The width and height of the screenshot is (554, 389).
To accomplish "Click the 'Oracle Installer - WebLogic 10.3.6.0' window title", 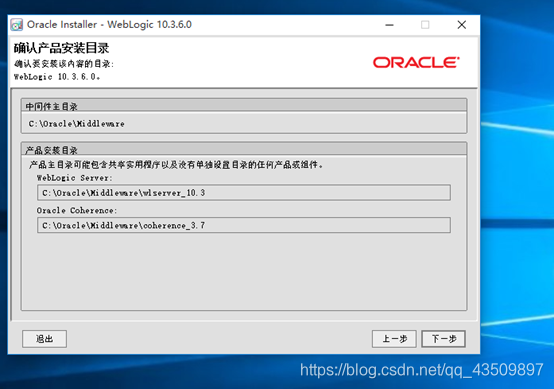I will tap(109, 25).
